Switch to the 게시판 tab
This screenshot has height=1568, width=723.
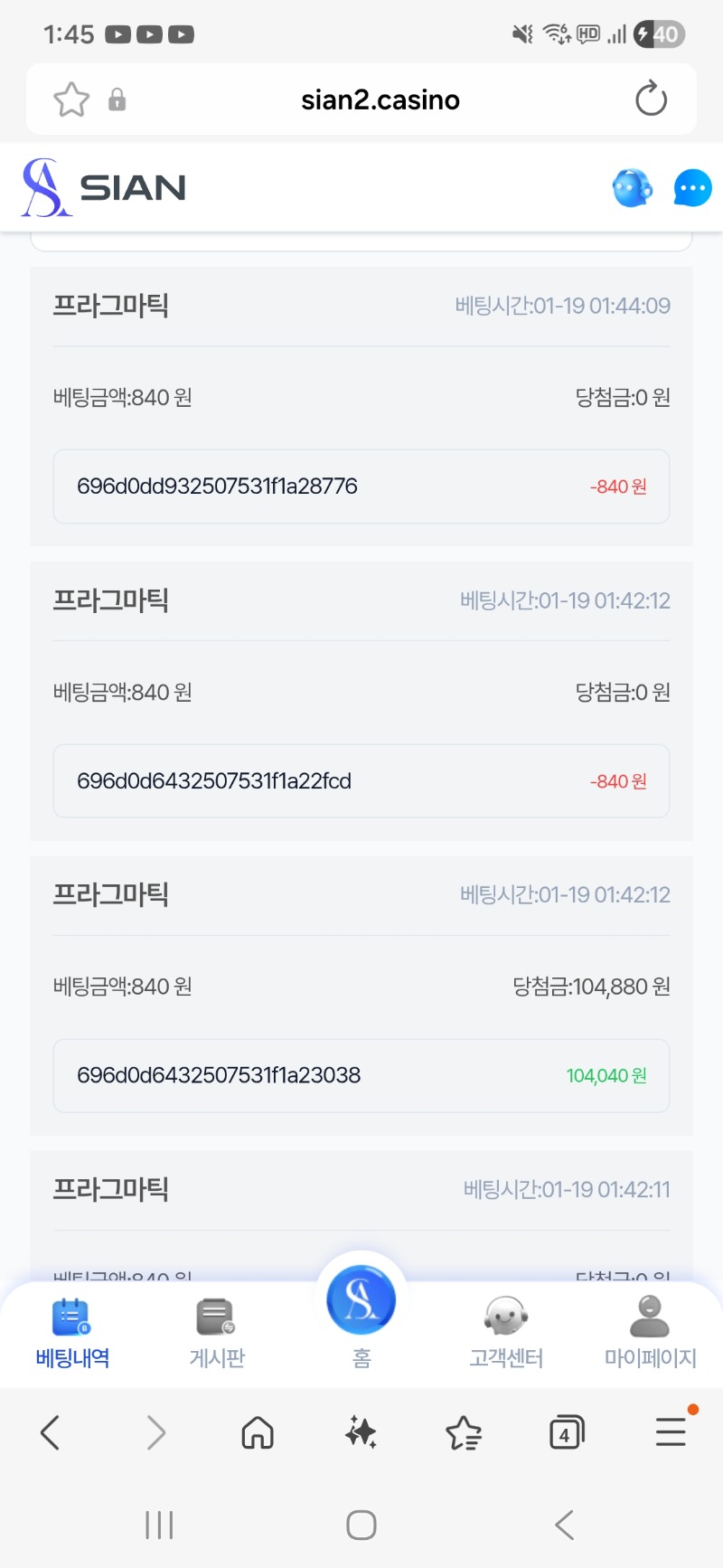click(x=217, y=1333)
